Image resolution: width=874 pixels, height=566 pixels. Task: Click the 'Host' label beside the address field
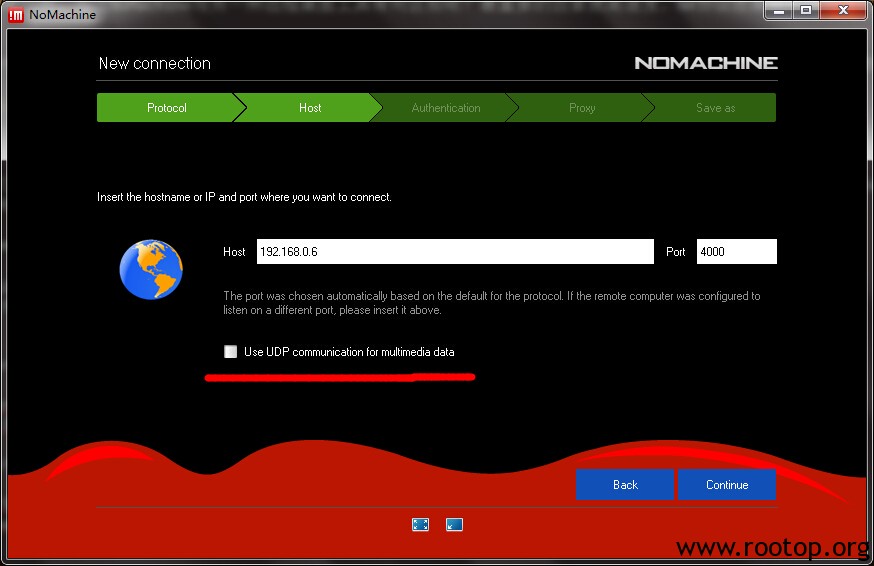[234, 251]
